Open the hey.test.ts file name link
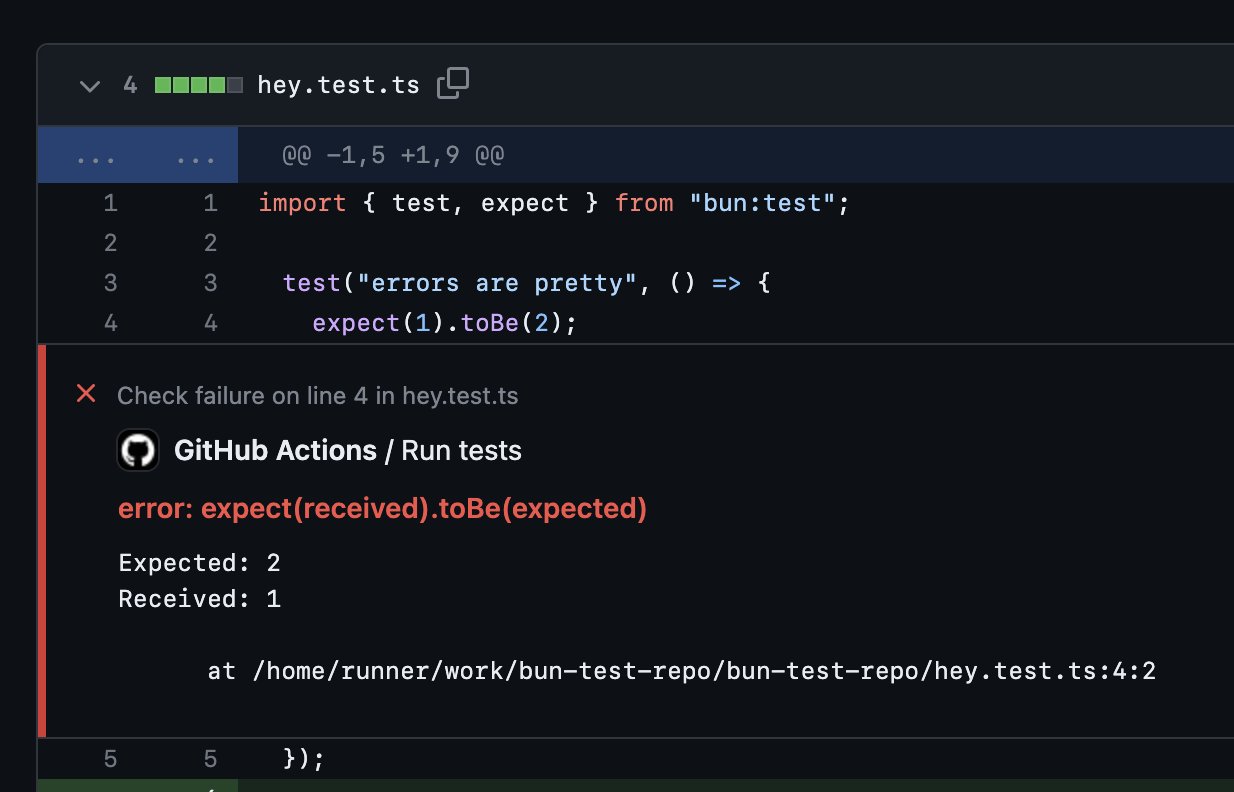Image resolution: width=1234 pixels, height=792 pixels. 338,85
